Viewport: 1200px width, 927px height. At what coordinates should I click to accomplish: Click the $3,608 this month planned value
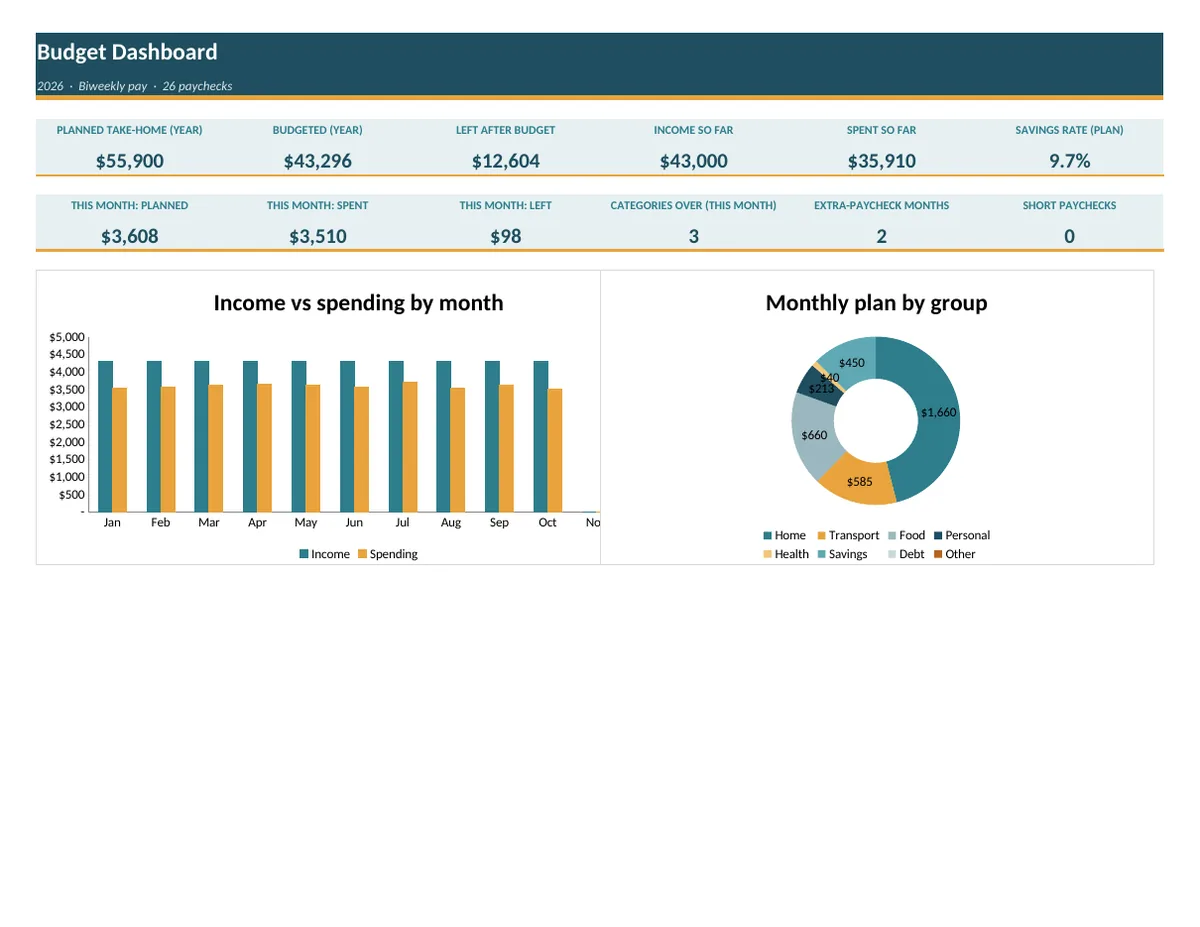point(129,236)
